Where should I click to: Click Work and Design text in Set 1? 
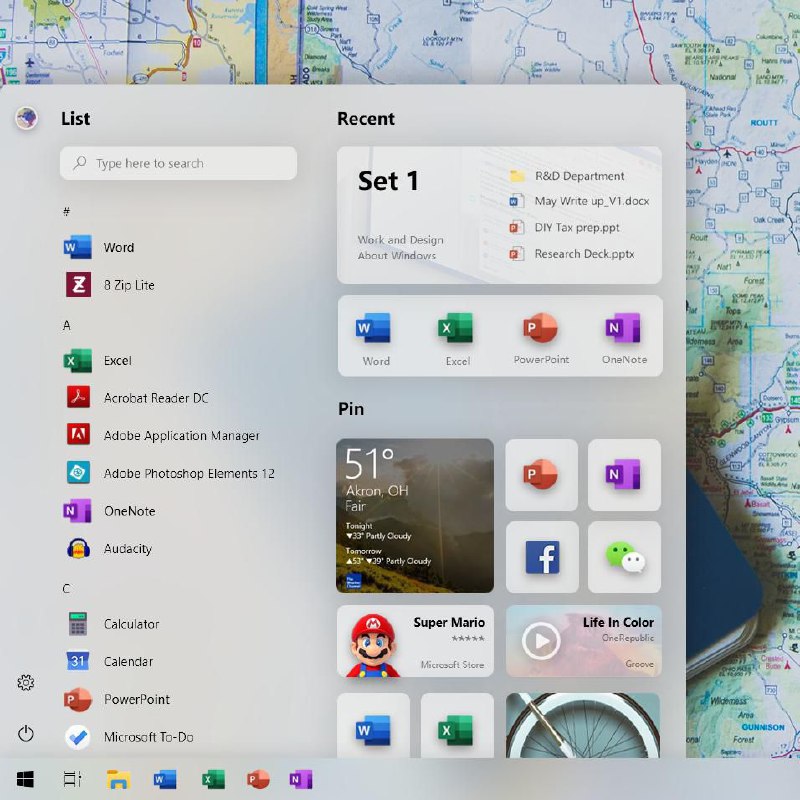[x=401, y=239]
